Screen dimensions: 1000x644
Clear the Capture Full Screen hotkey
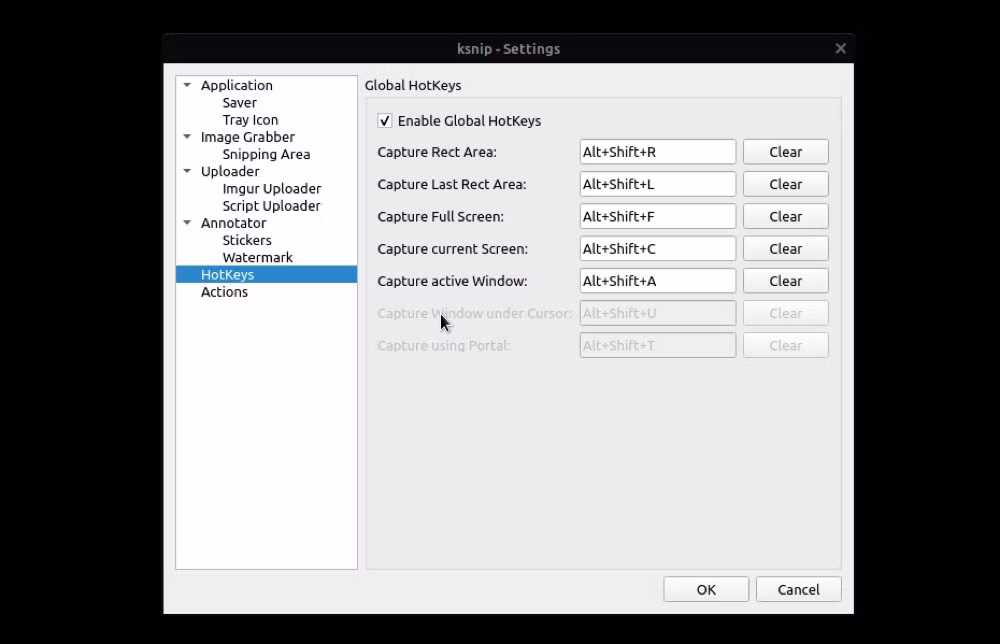(786, 216)
